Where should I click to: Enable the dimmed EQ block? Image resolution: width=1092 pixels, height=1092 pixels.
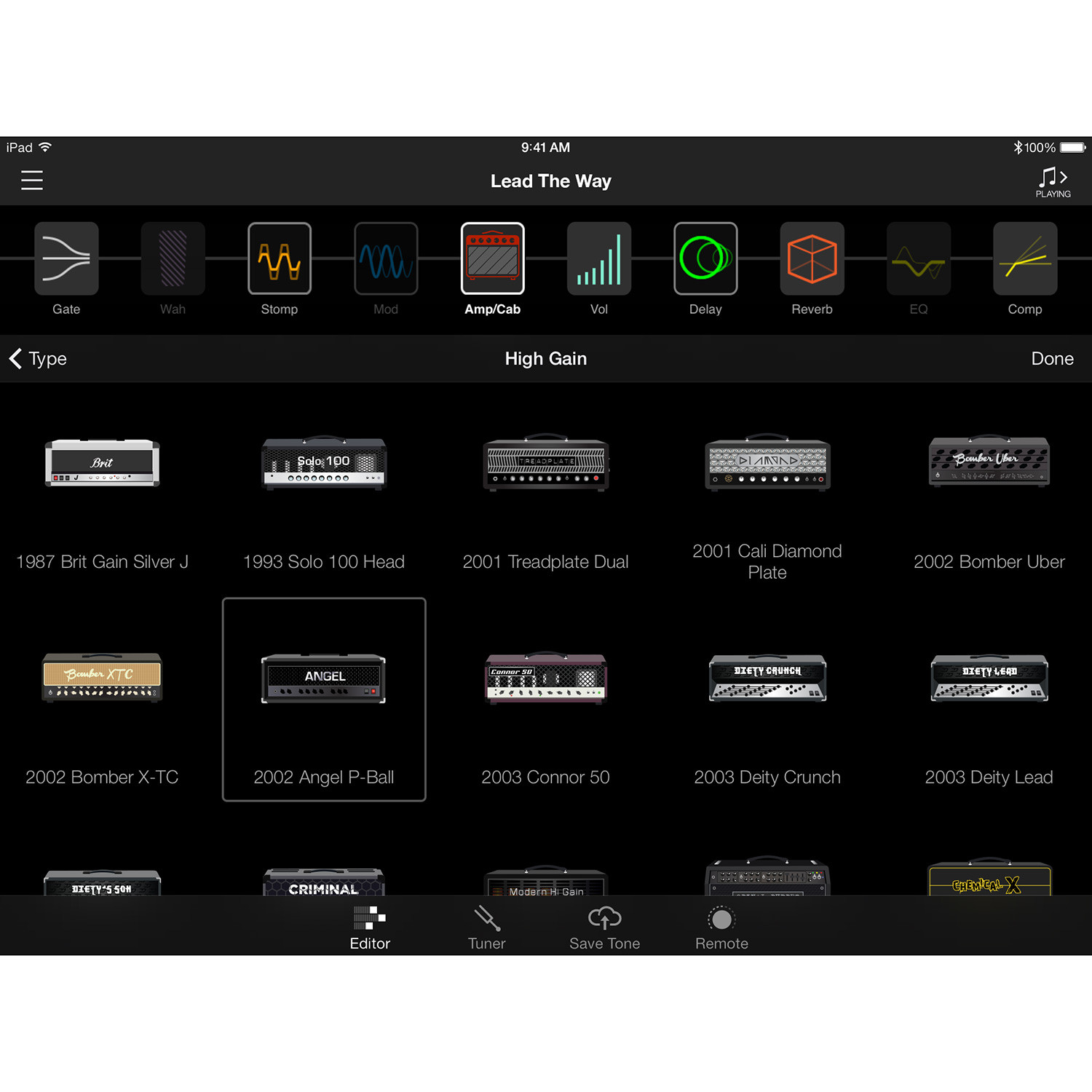pyautogui.click(x=918, y=258)
